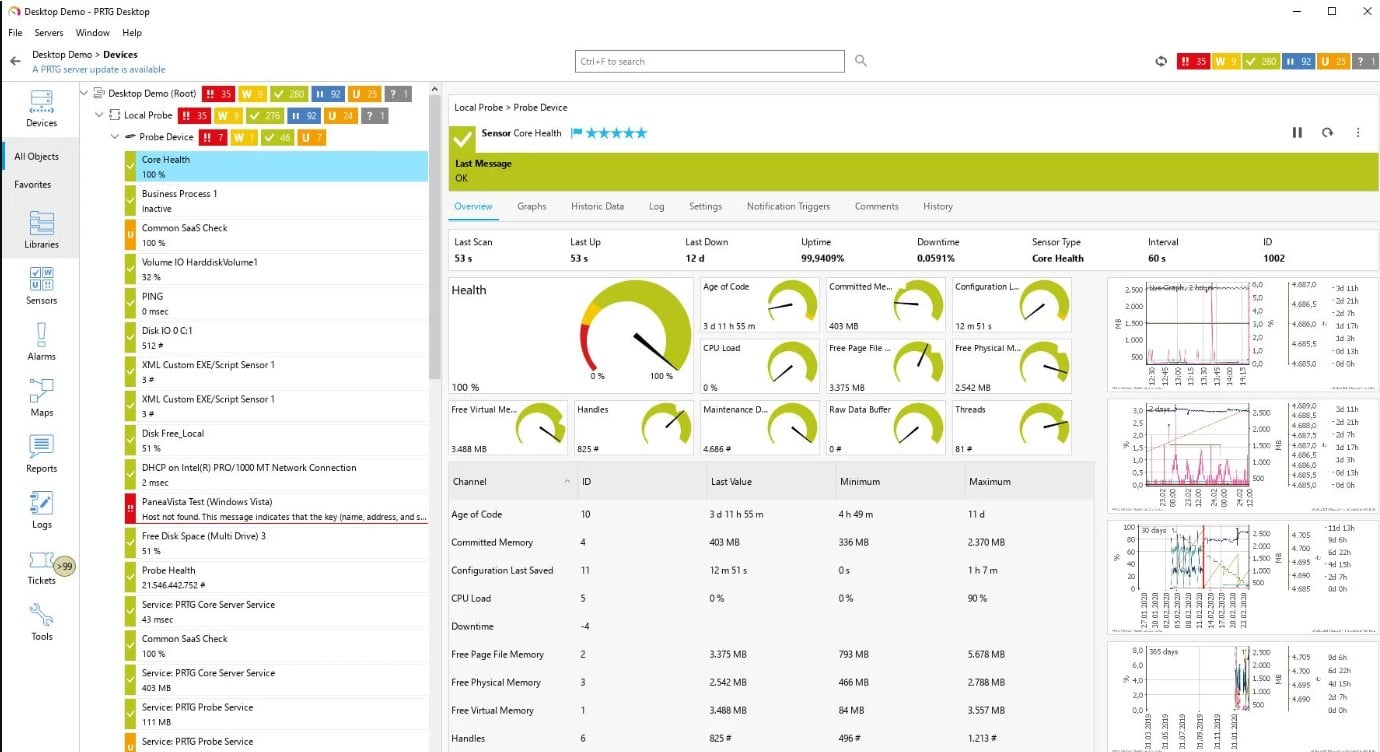
Task: Click blue paused badge 92 top right
Action: 1299,61
